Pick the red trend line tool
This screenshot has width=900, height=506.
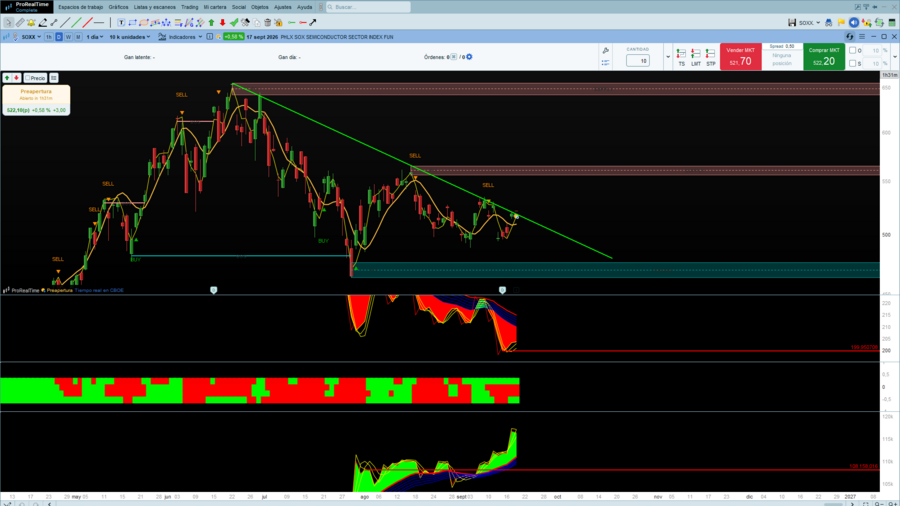[x=87, y=22]
